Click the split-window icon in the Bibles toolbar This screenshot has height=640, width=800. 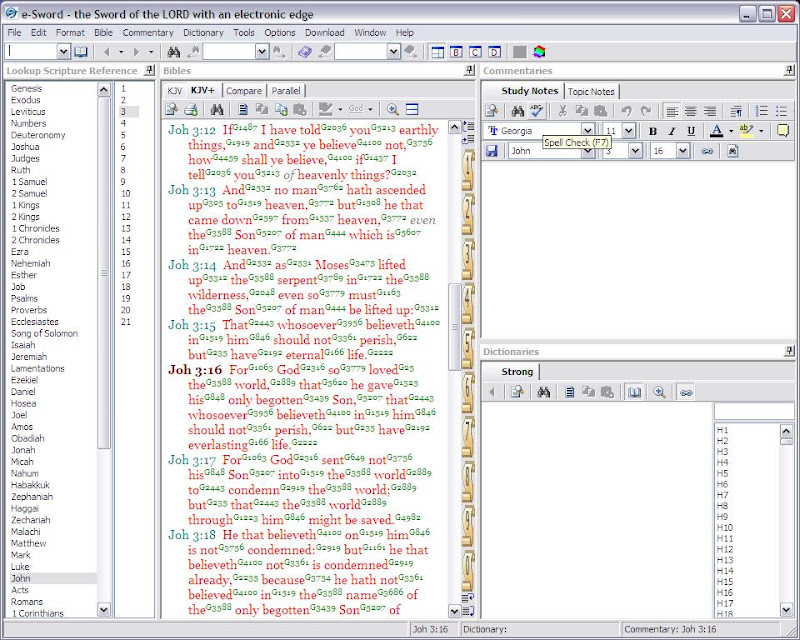pyautogui.click(x=412, y=109)
